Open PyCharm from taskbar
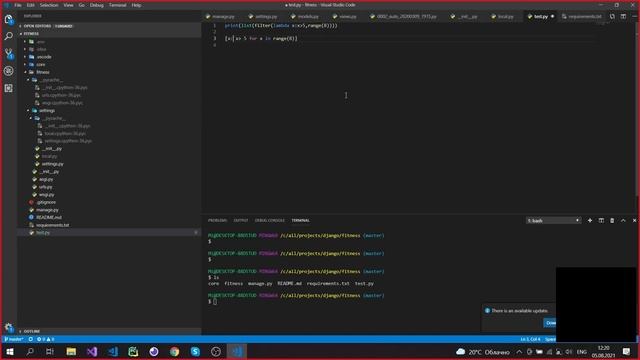The width and height of the screenshot is (640, 360). [133, 351]
